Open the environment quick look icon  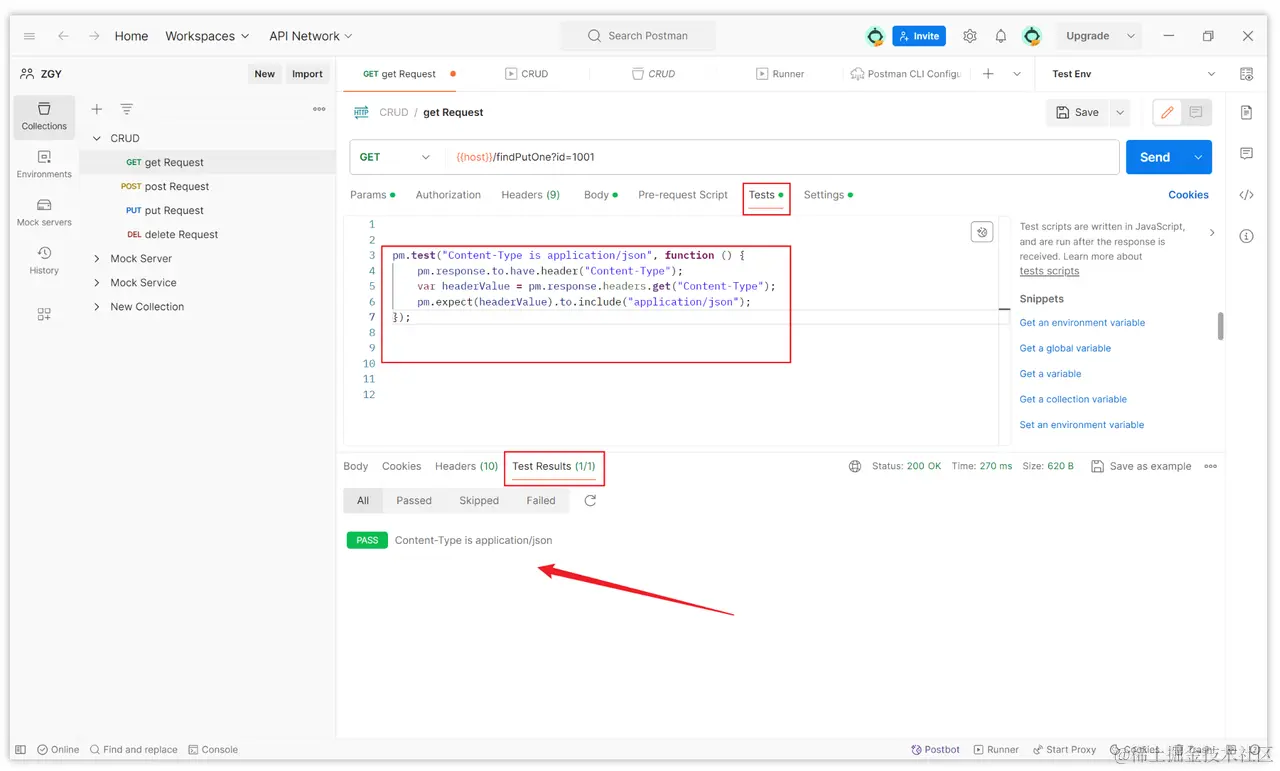tap(1246, 74)
